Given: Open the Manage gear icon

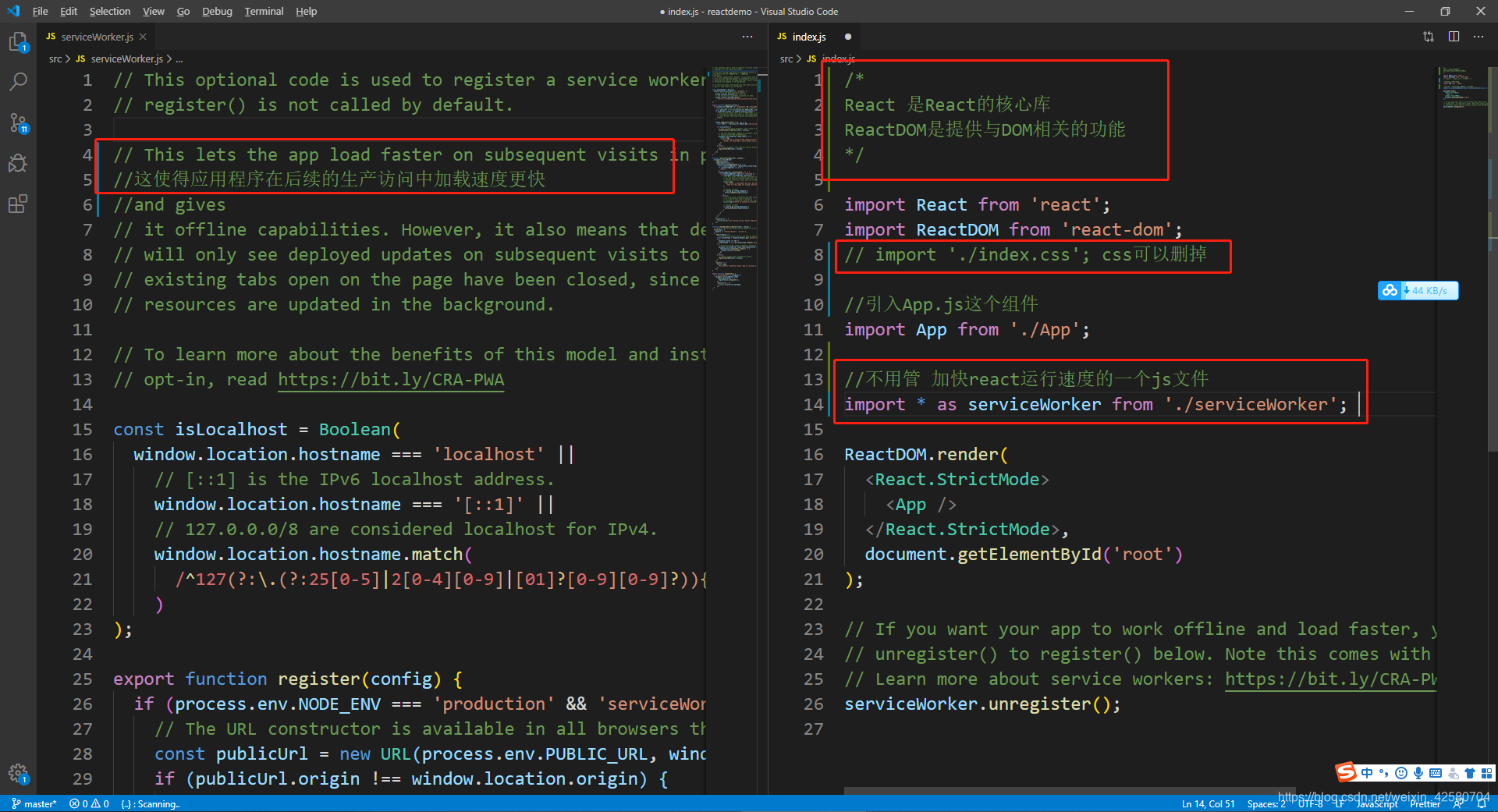Looking at the screenshot, I should click(18, 773).
